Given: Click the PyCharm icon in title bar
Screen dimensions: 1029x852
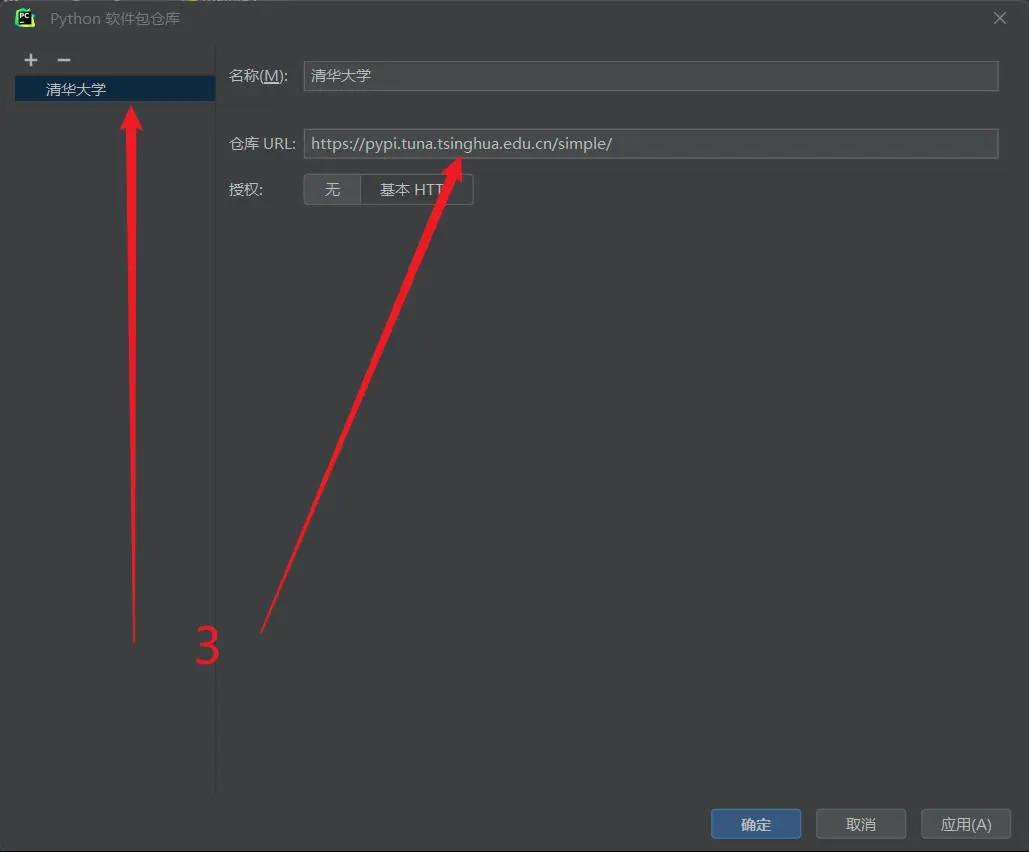Looking at the screenshot, I should click(25, 18).
